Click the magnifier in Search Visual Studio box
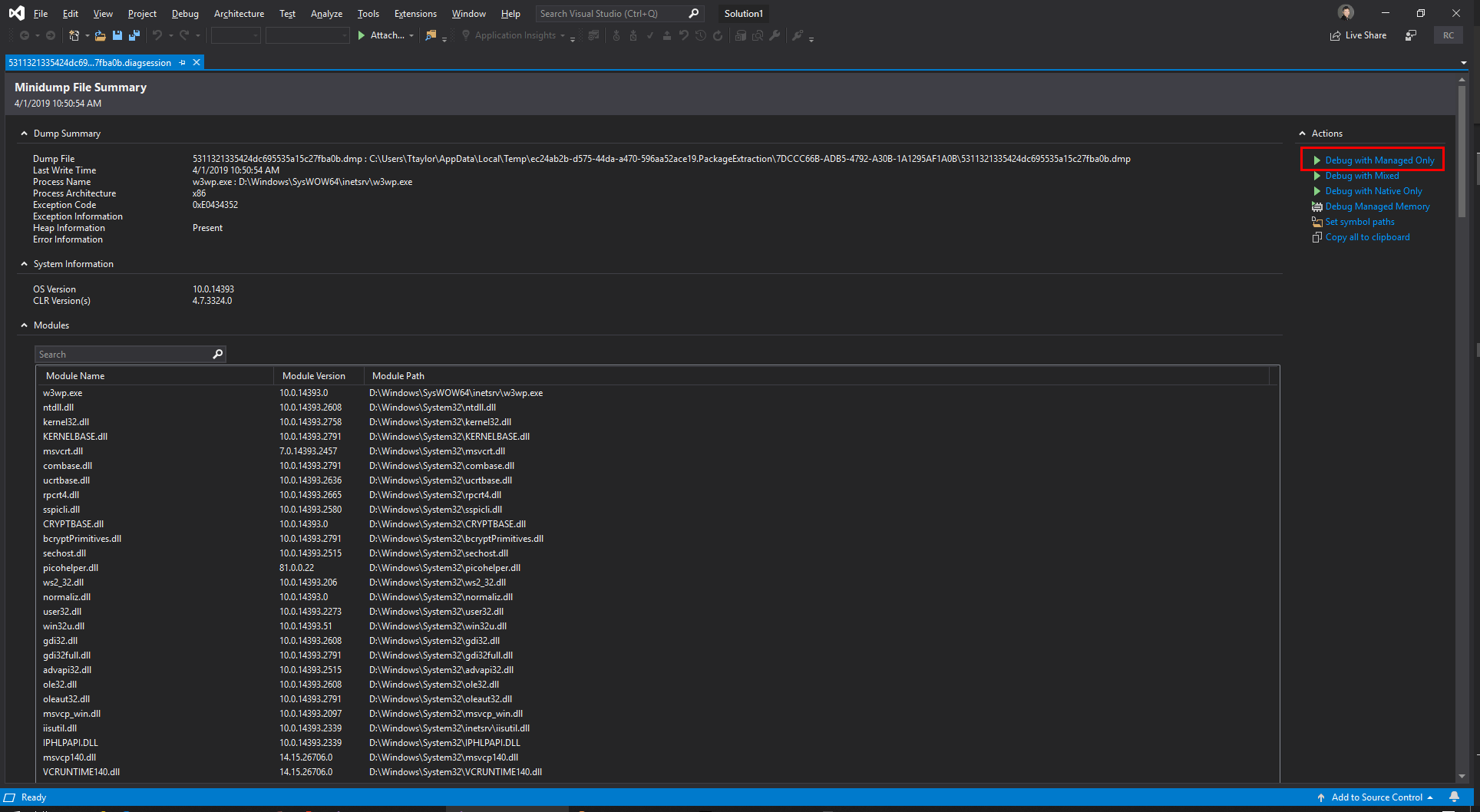Viewport: 1480px width, 812px height. click(694, 14)
